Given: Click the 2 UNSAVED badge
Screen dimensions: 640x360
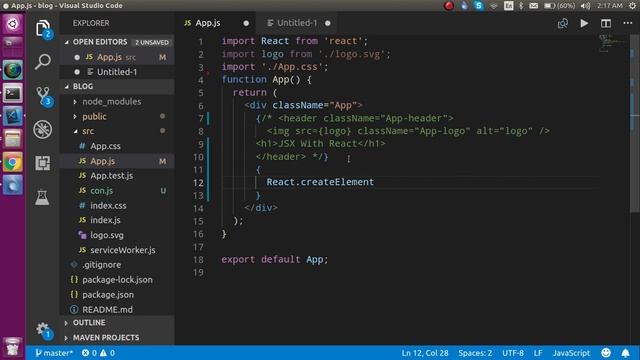Looking at the screenshot, I should point(152,42).
